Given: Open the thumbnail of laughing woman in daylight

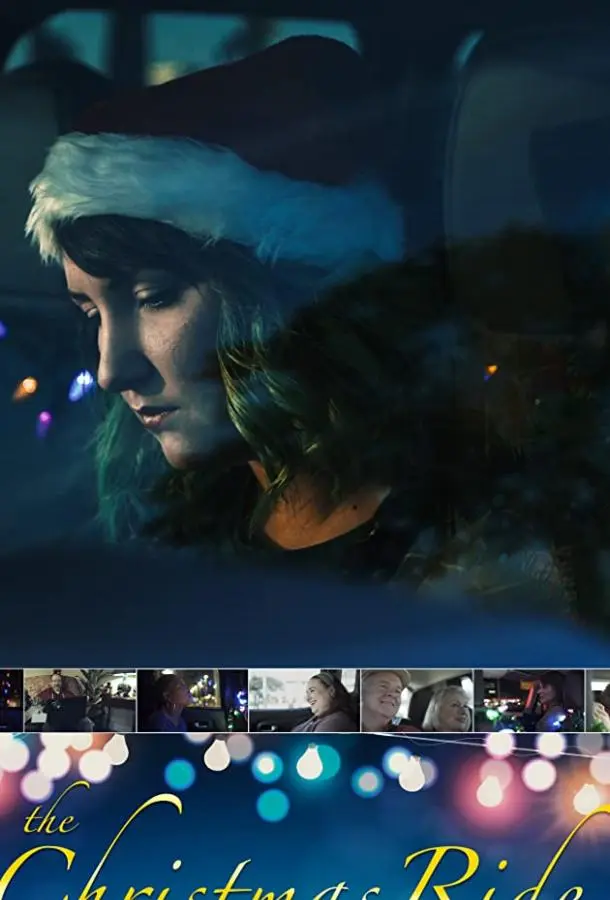Looking at the screenshot, I should click(x=303, y=700).
